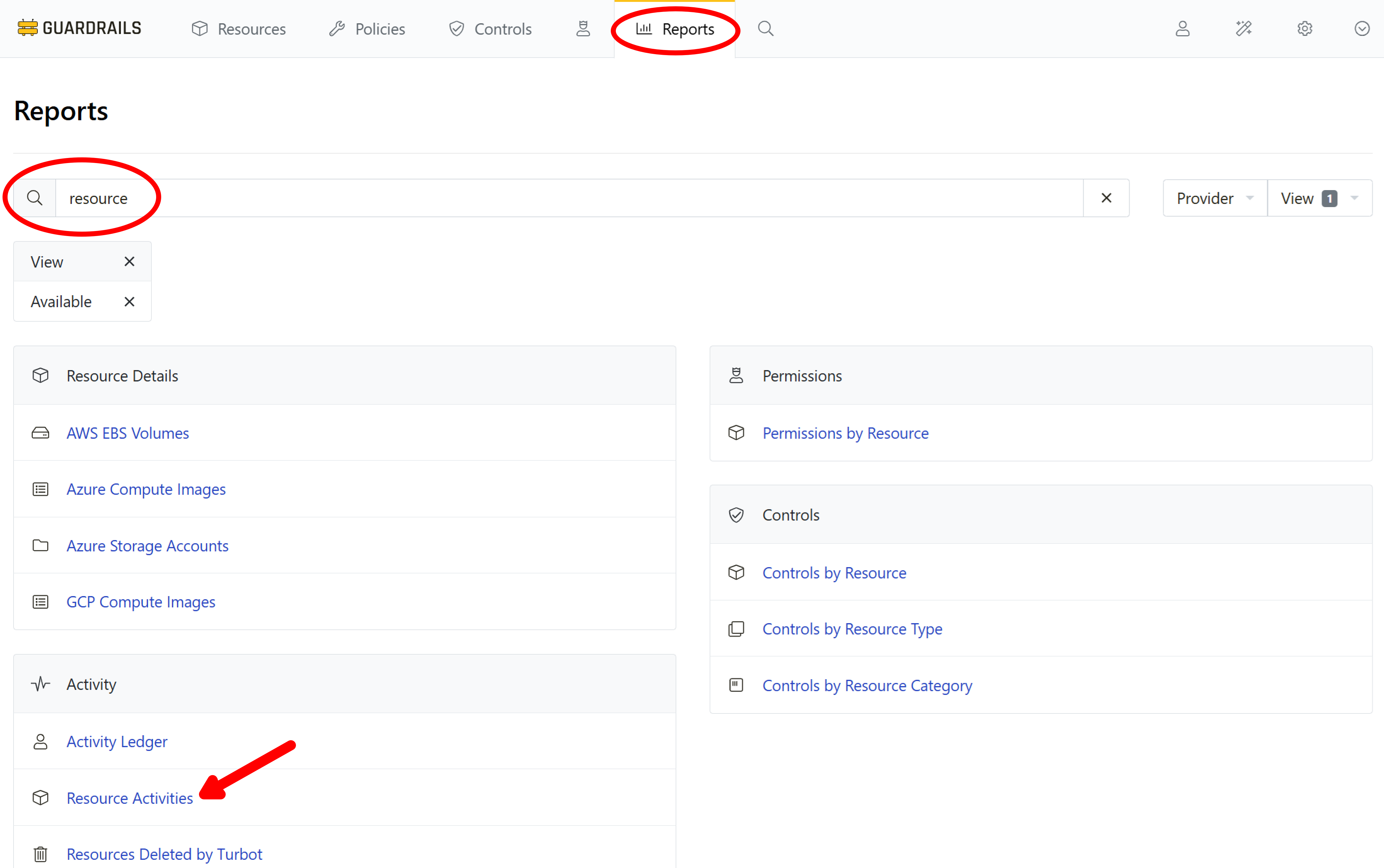The height and width of the screenshot is (868, 1384).
Task: Click the trash icon beside Resources Deleted by Turbot
Action: pyautogui.click(x=40, y=854)
